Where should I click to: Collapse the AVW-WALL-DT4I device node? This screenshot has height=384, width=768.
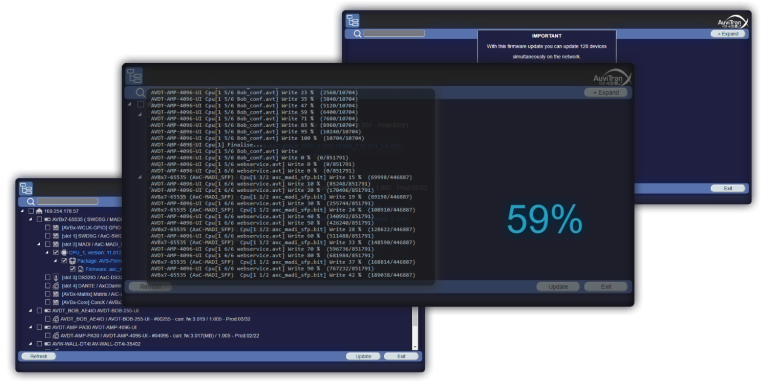point(30,344)
